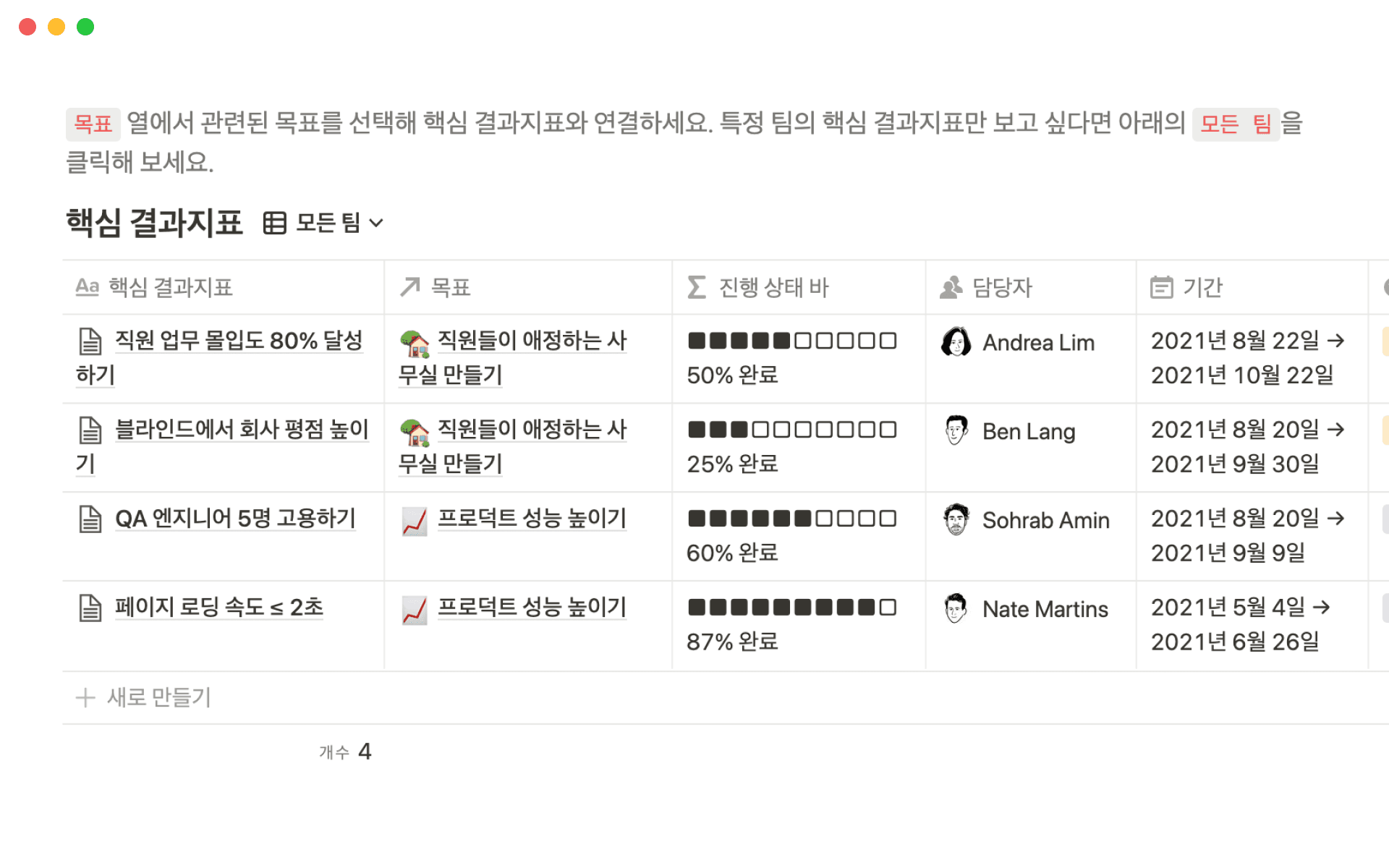This screenshot has height=868, width=1389.
Task: Open the 기간 column header
Action: [x=1202, y=288]
